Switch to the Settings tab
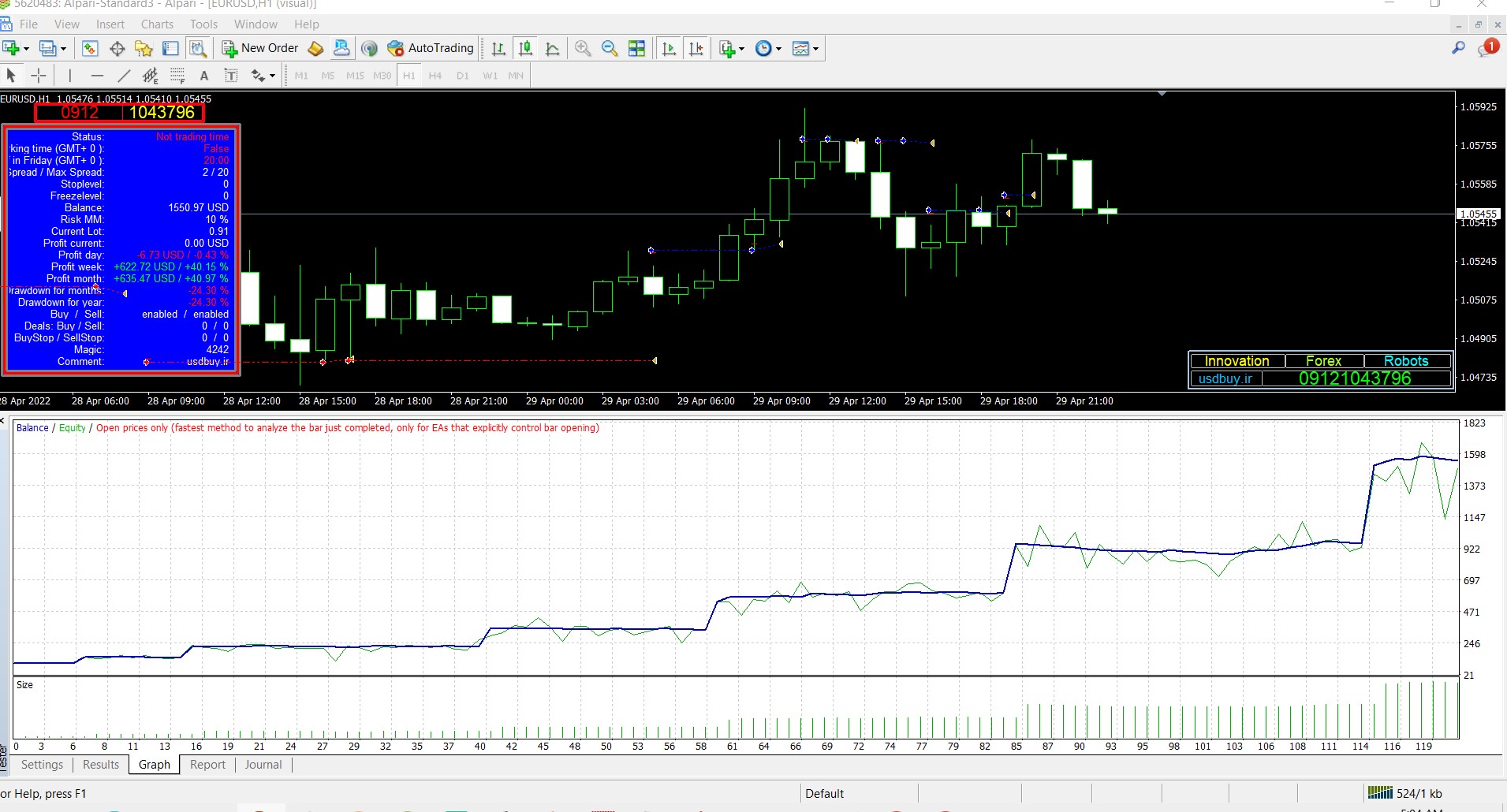The height and width of the screenshot is (812, 1507). pyautogui.click(x=42, y=765)
